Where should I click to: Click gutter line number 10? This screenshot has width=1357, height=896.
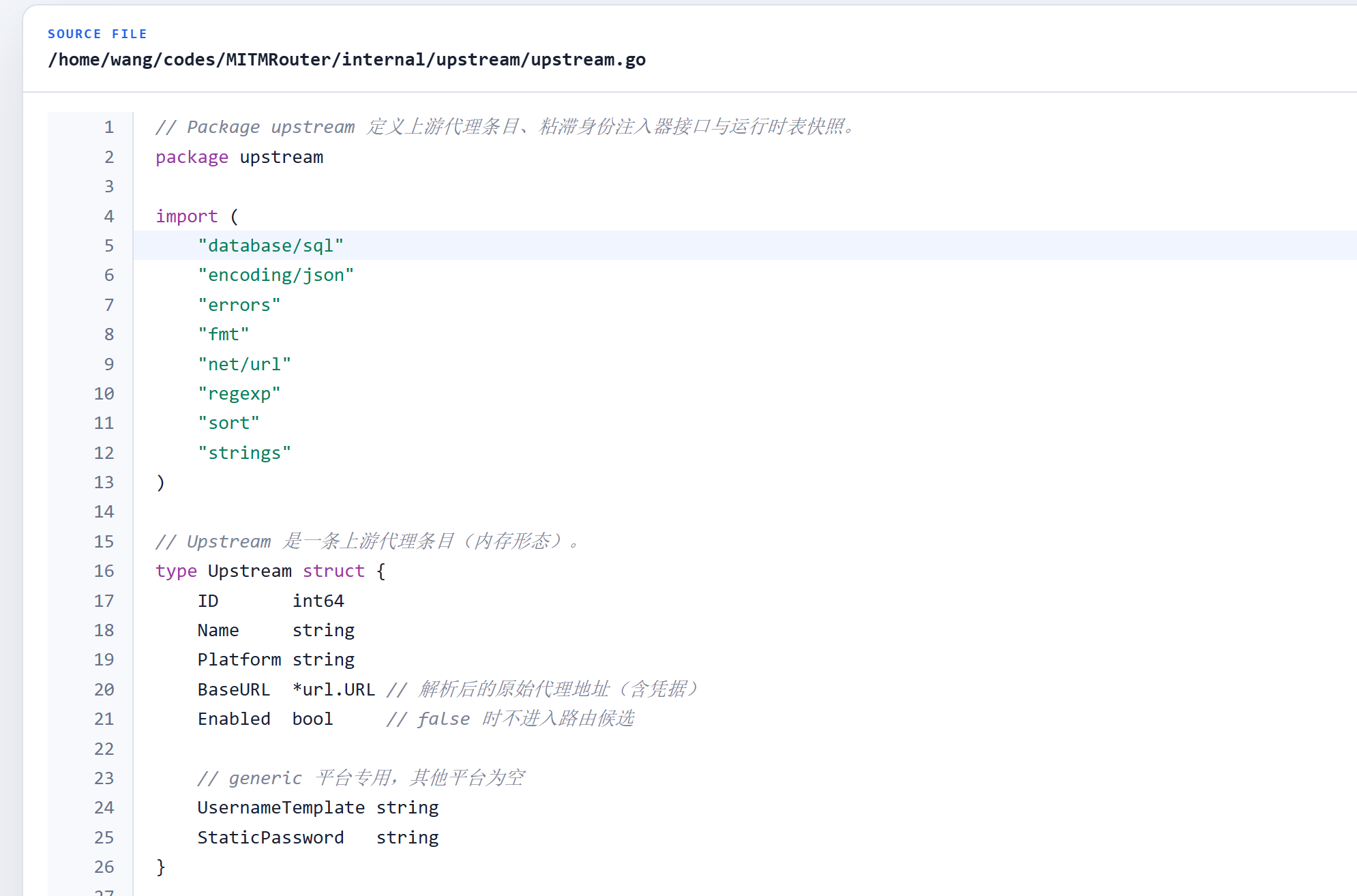(104, 393)
